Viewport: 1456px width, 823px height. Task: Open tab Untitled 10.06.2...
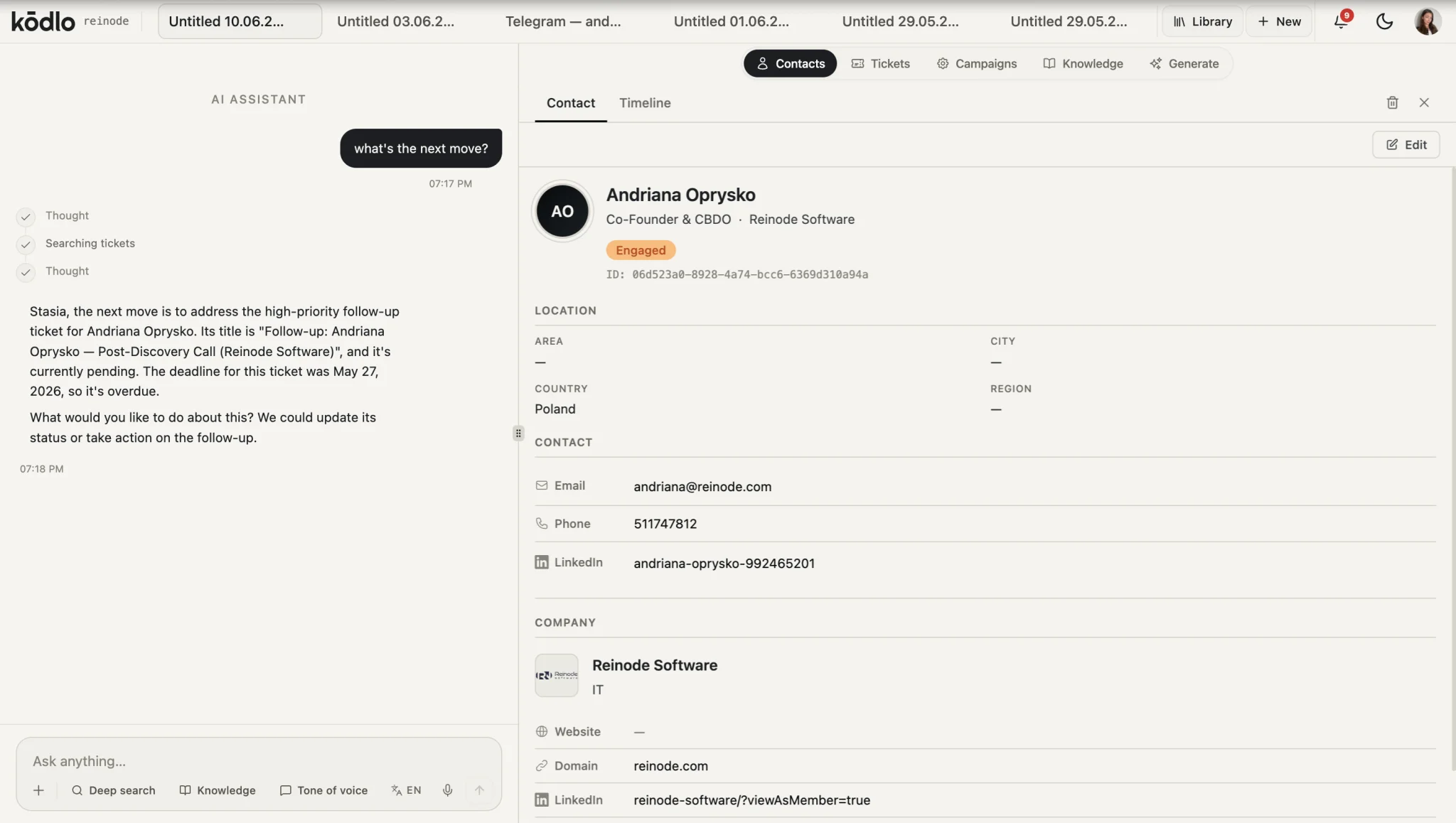[x=240, y=21]
